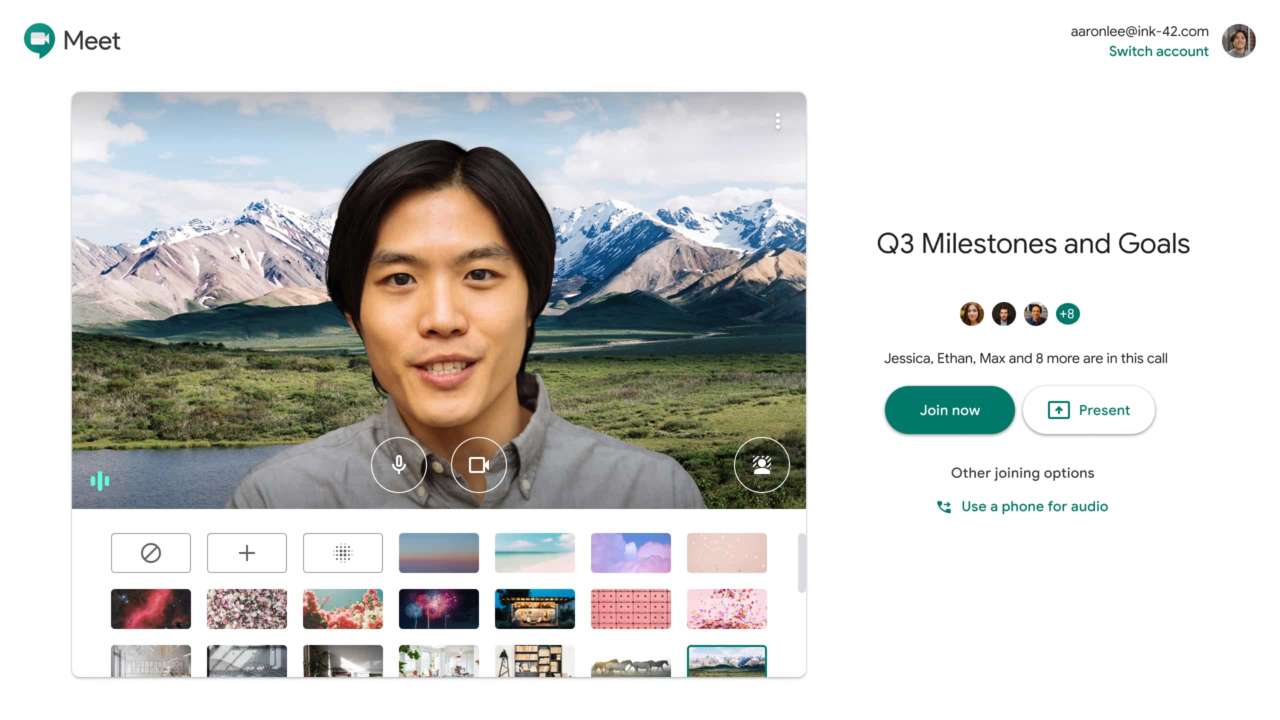
Task: Join the meeting now
Action: (948, 409)
